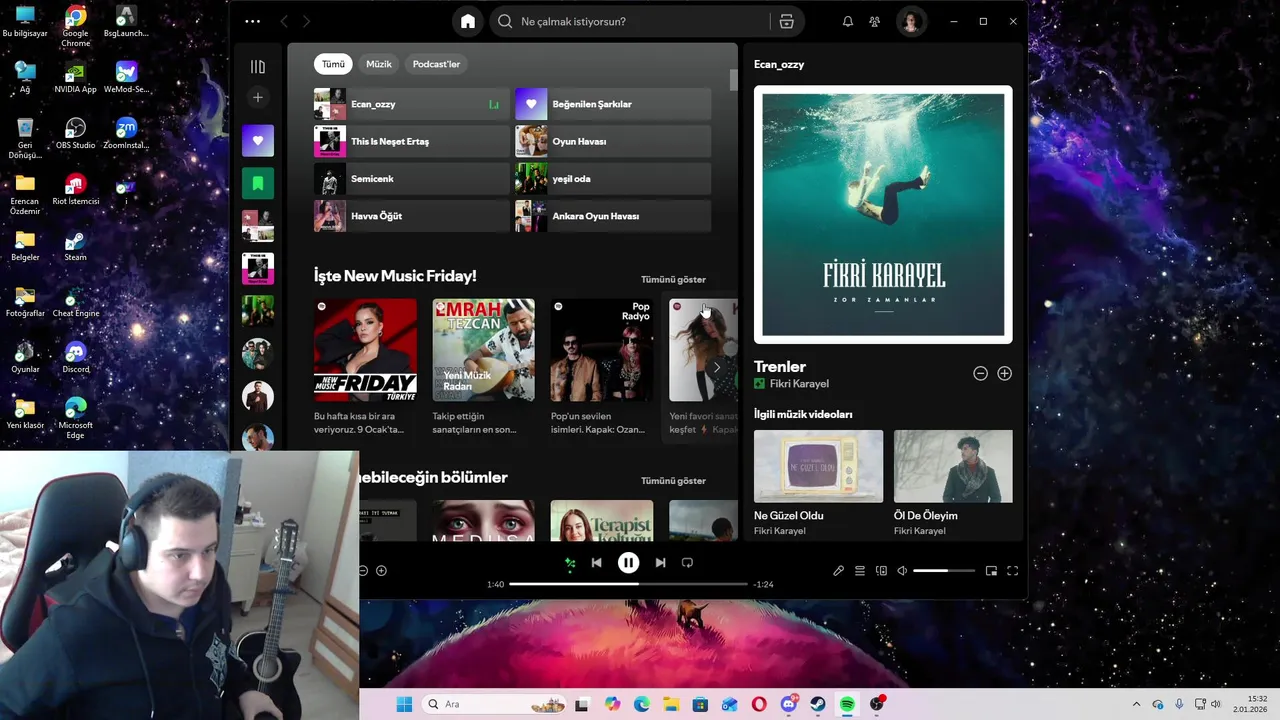
Task: Open the notifications bell
Action: [x=848, y=21]
